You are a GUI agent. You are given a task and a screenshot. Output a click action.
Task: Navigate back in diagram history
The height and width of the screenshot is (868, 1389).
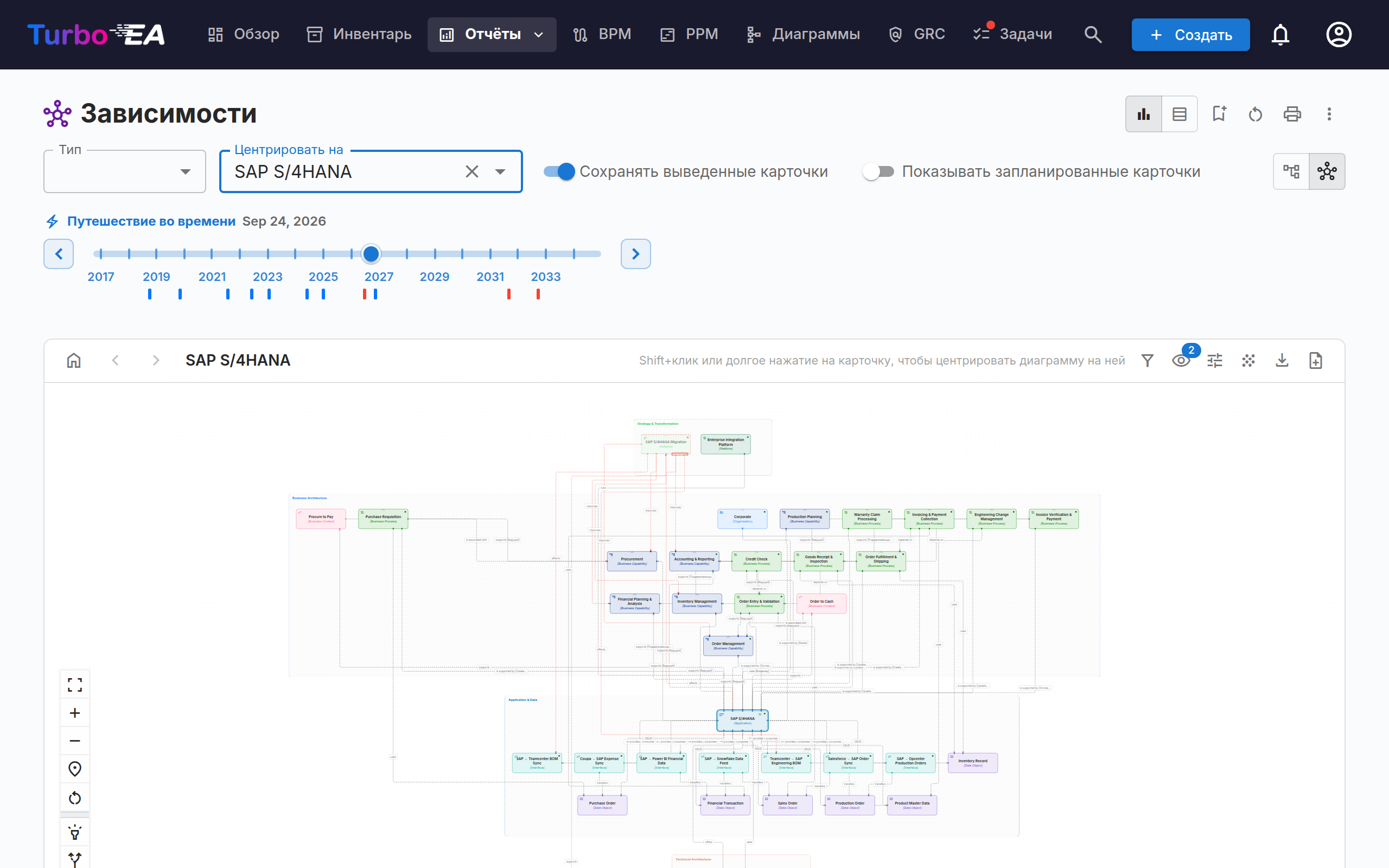pos(116,361)
